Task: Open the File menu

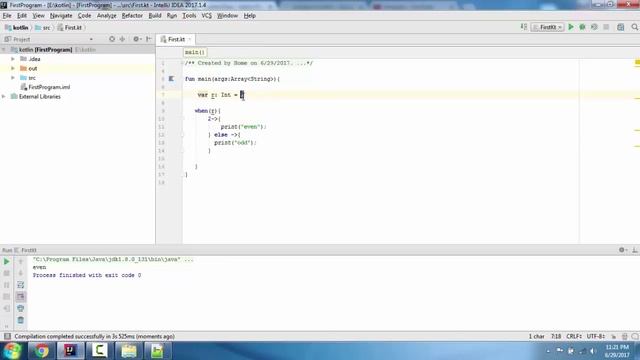Action: [7, 16]
